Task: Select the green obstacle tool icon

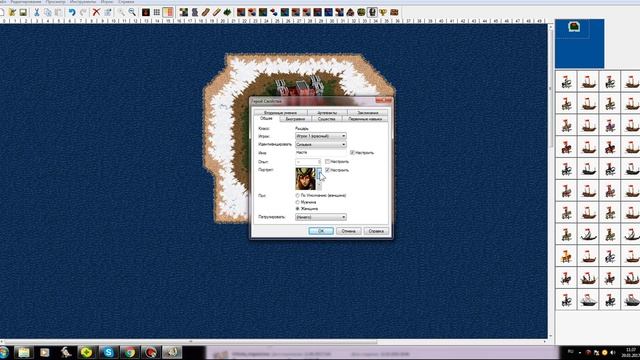Action: coord(227,12)
